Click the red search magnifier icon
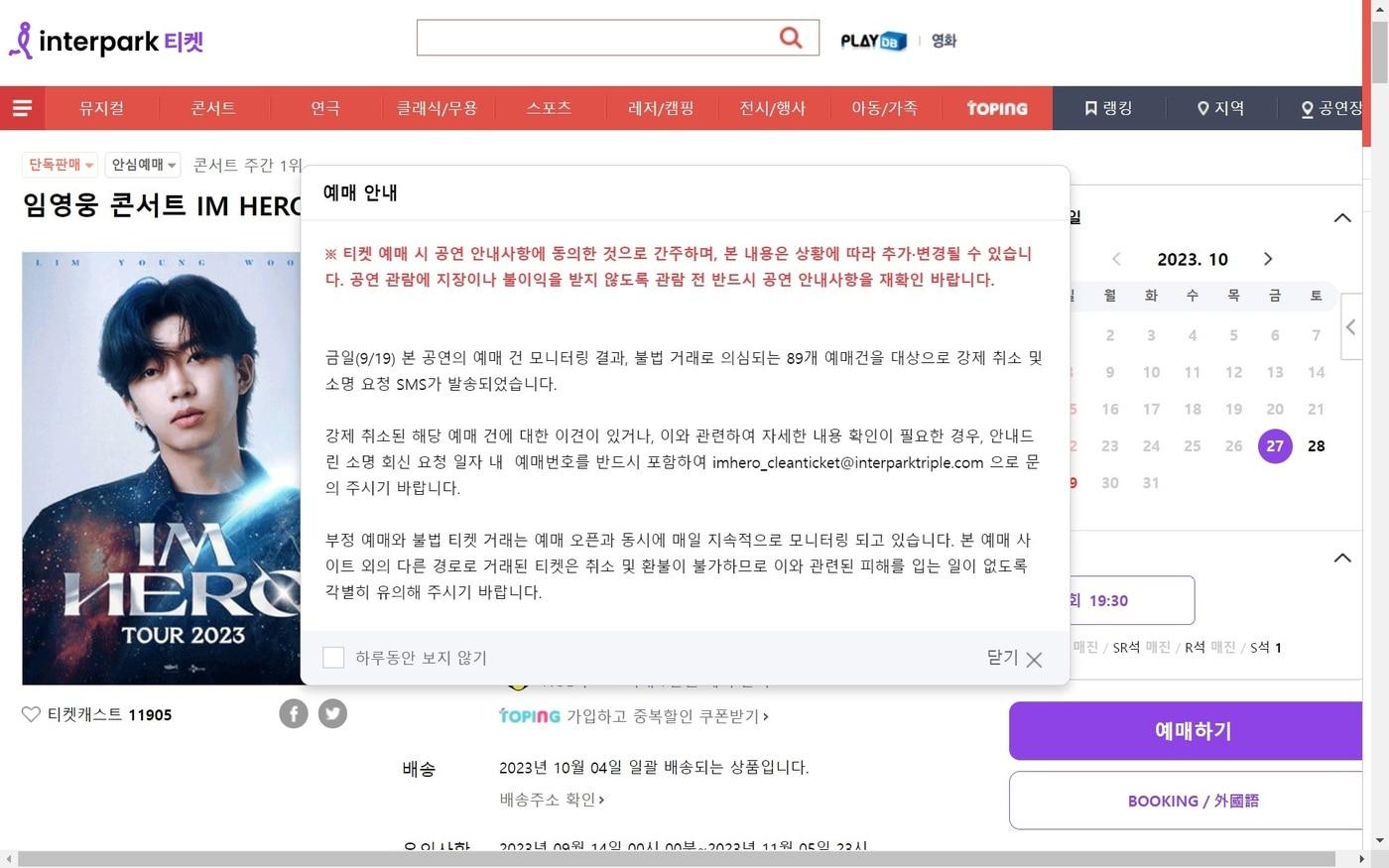Screen dimensions: 1389x868 791,38
